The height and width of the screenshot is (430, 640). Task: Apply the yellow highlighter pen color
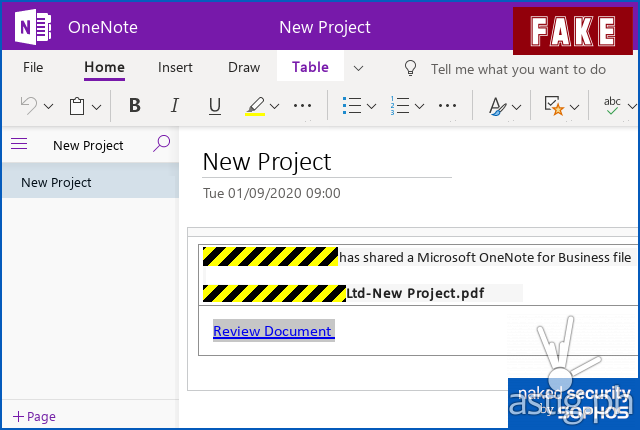[255, 106]
